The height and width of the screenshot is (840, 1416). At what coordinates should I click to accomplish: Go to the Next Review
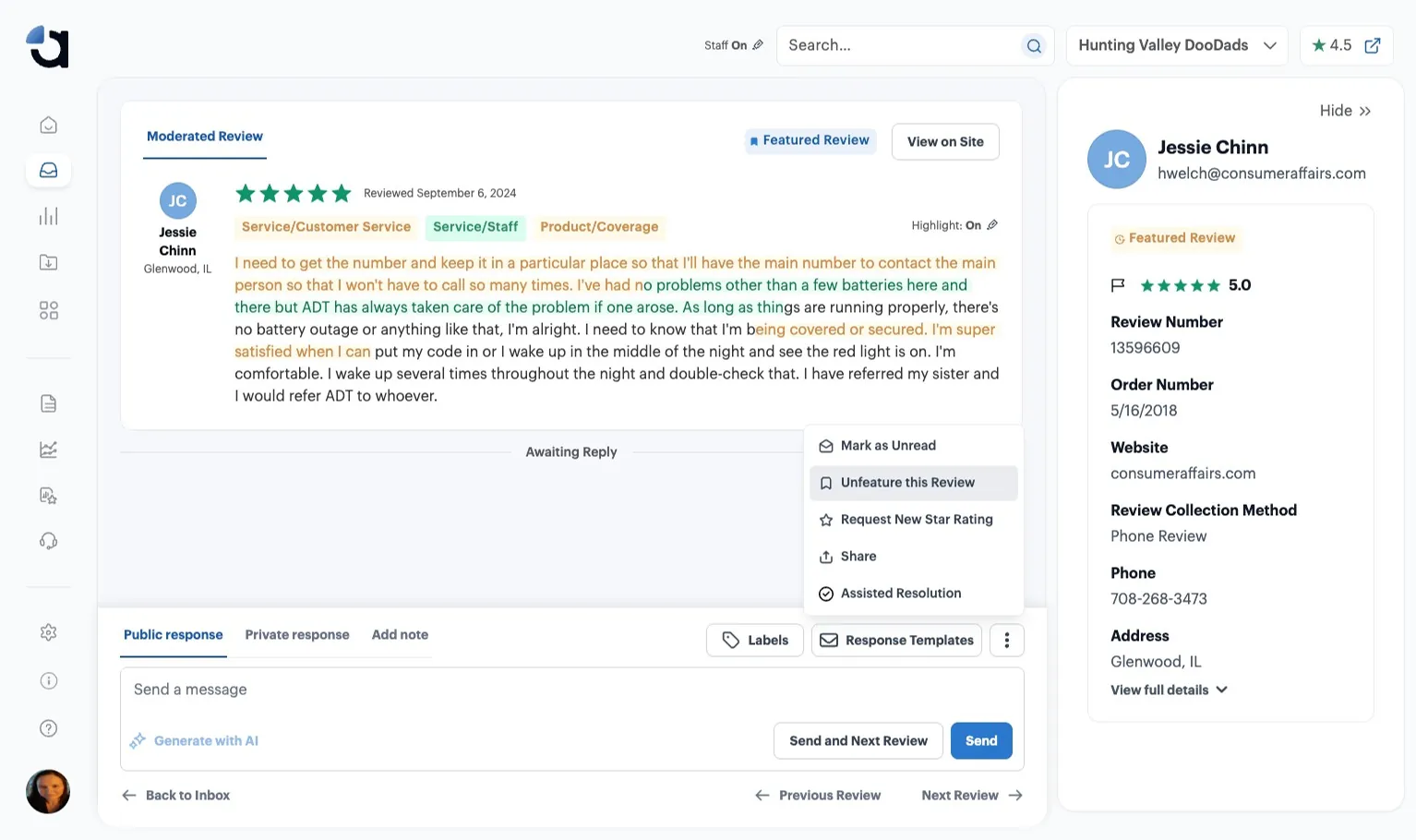972,795
